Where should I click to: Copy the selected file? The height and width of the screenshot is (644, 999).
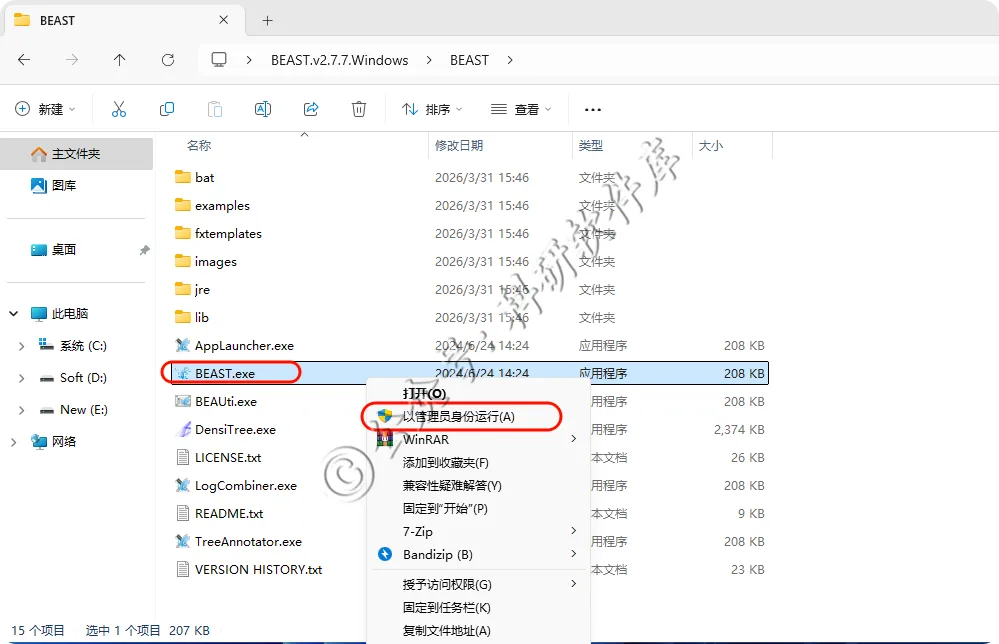pyautogui.click(x=167, y=109)
